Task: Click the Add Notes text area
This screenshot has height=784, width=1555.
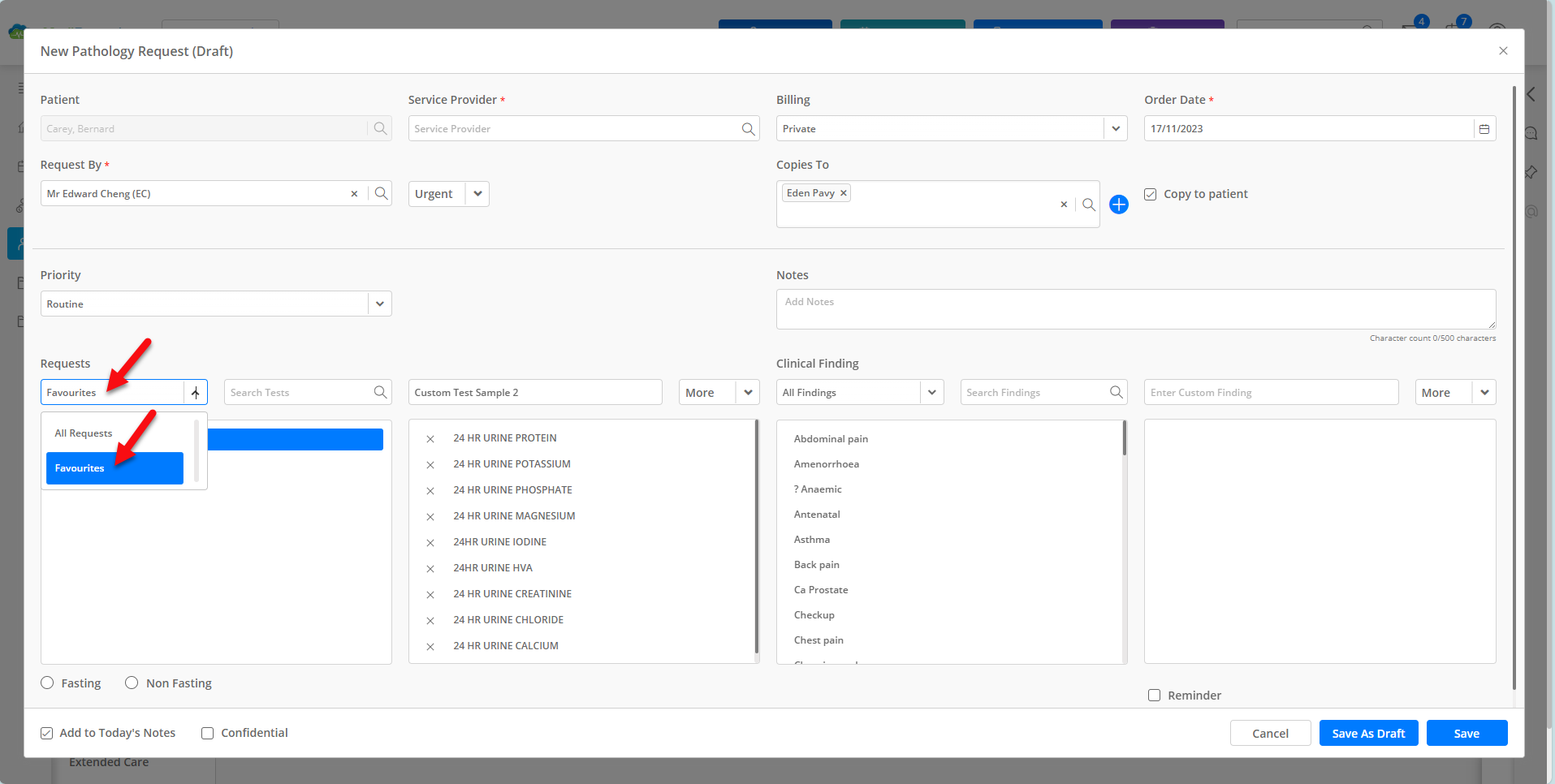Action: click(x=1135, y=309)
